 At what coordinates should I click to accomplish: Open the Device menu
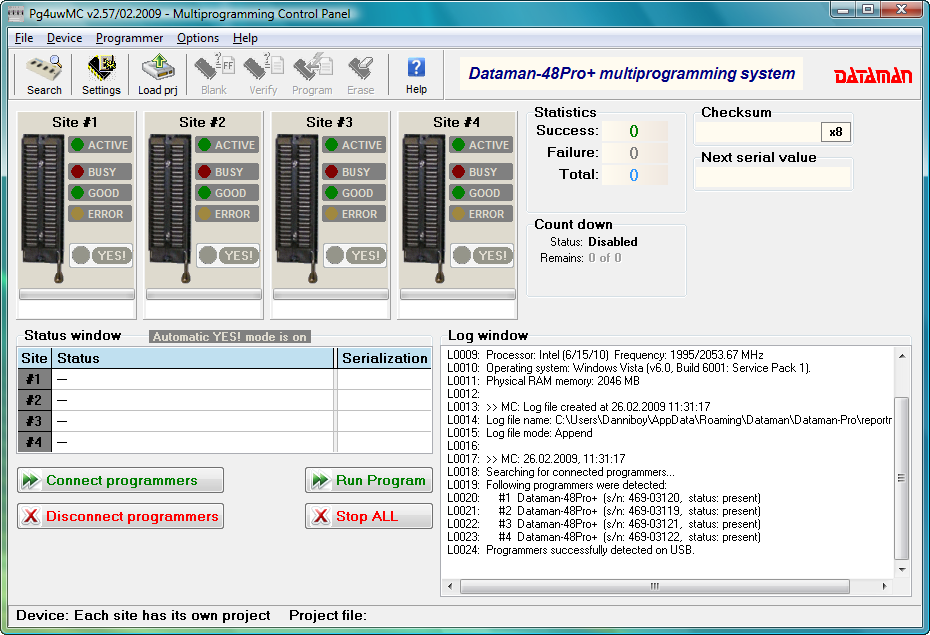[x=64, y=37]
